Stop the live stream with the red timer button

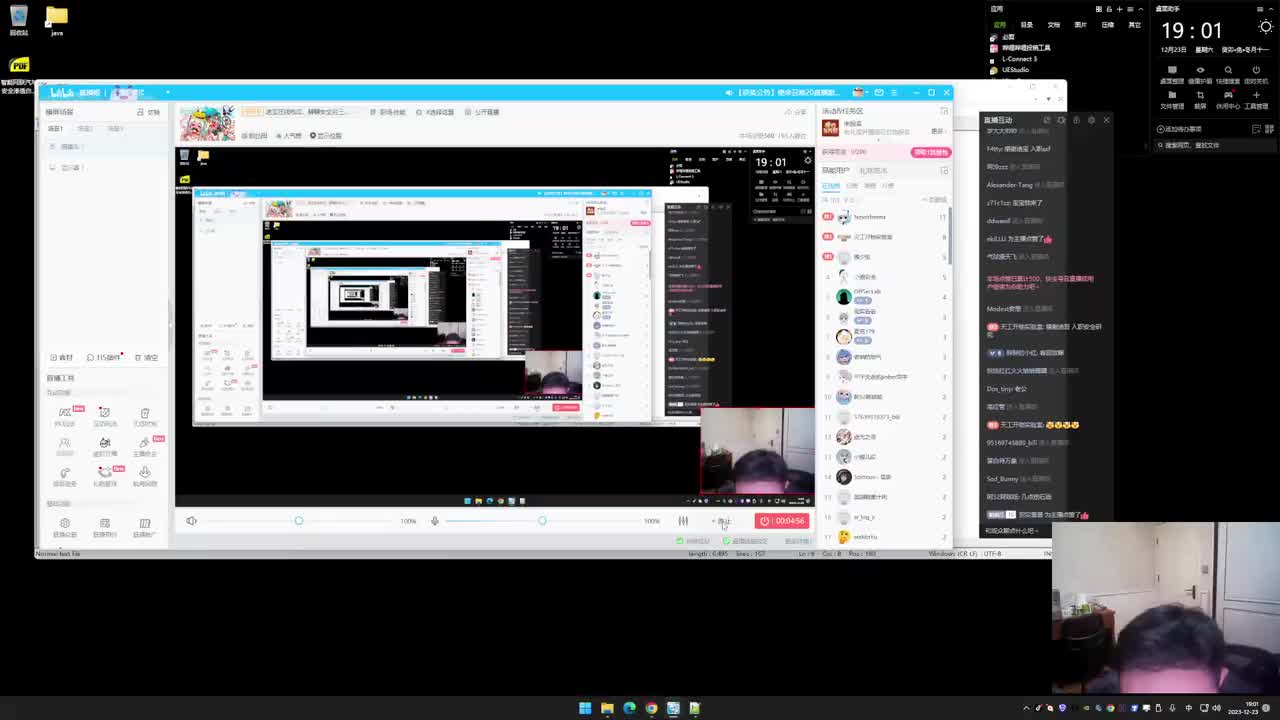pyautogui.click(x=781, y=521)
